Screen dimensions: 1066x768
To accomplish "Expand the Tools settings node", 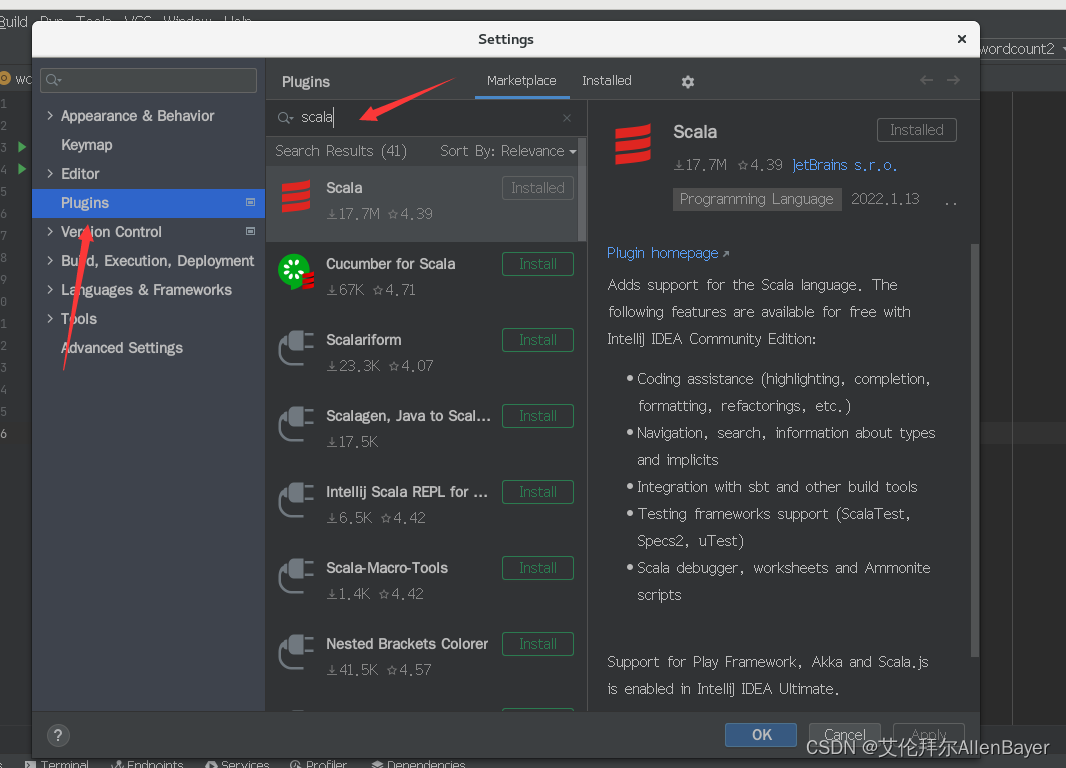I will [x=50, y=318].
